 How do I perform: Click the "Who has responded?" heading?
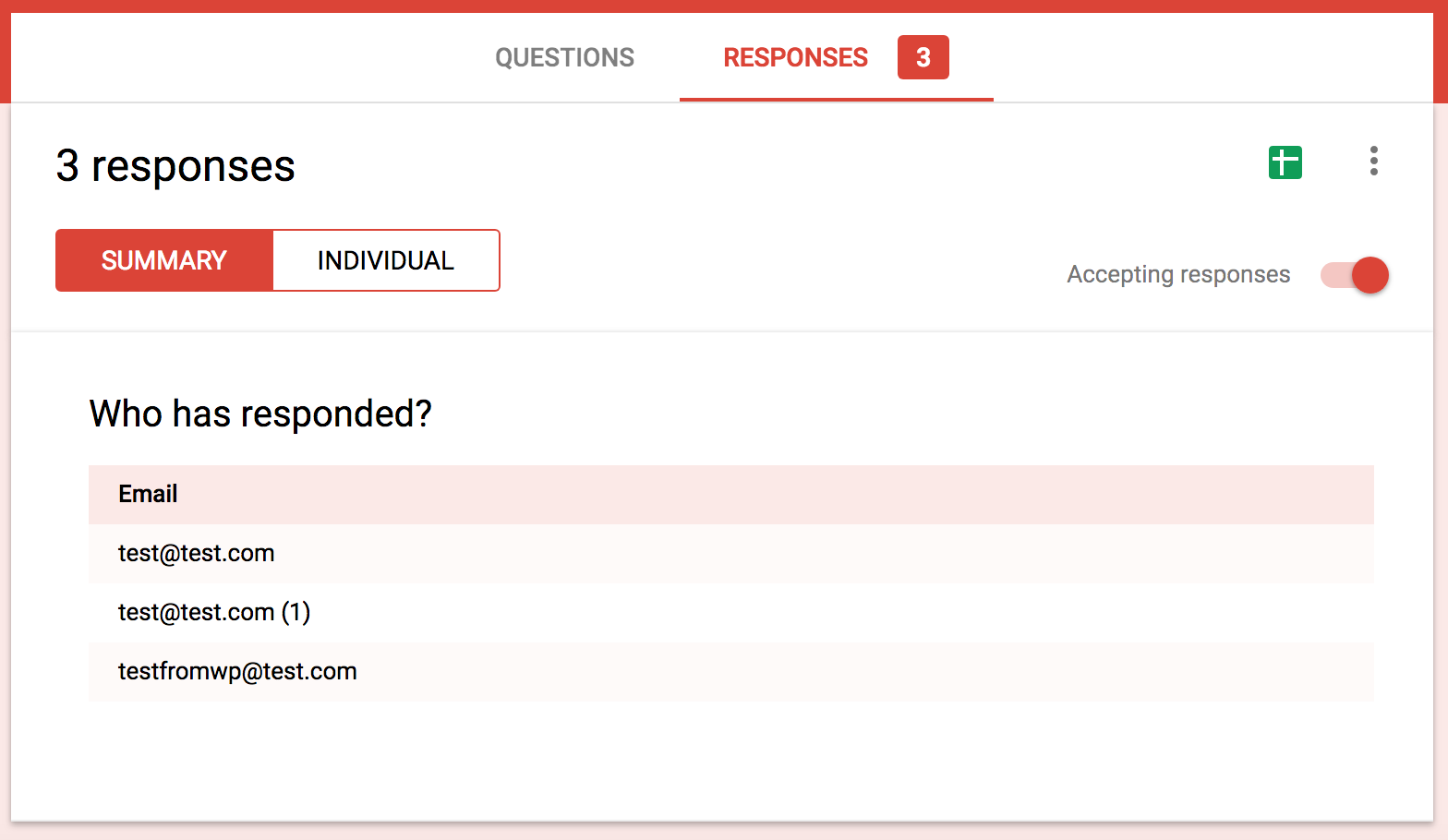[x=260, y=414]
